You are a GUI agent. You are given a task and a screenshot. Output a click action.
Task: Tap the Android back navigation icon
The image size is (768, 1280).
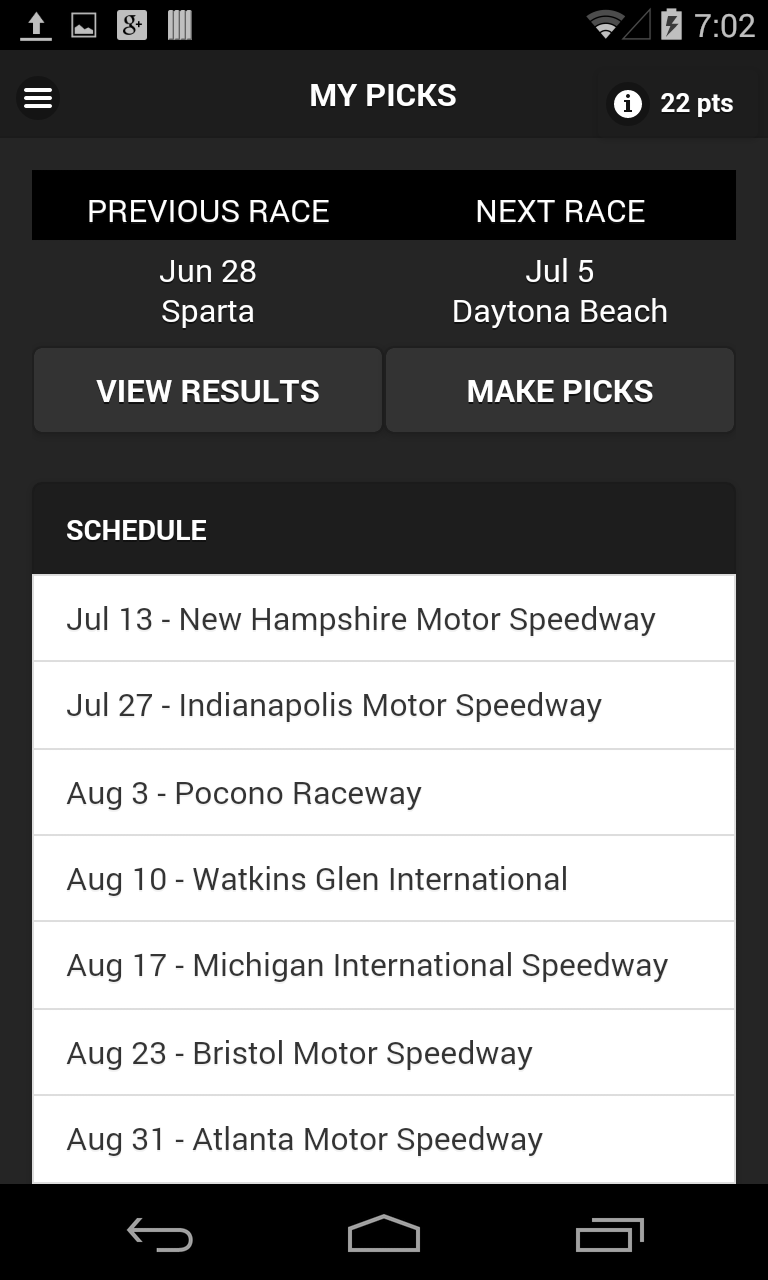[159, 1235]
